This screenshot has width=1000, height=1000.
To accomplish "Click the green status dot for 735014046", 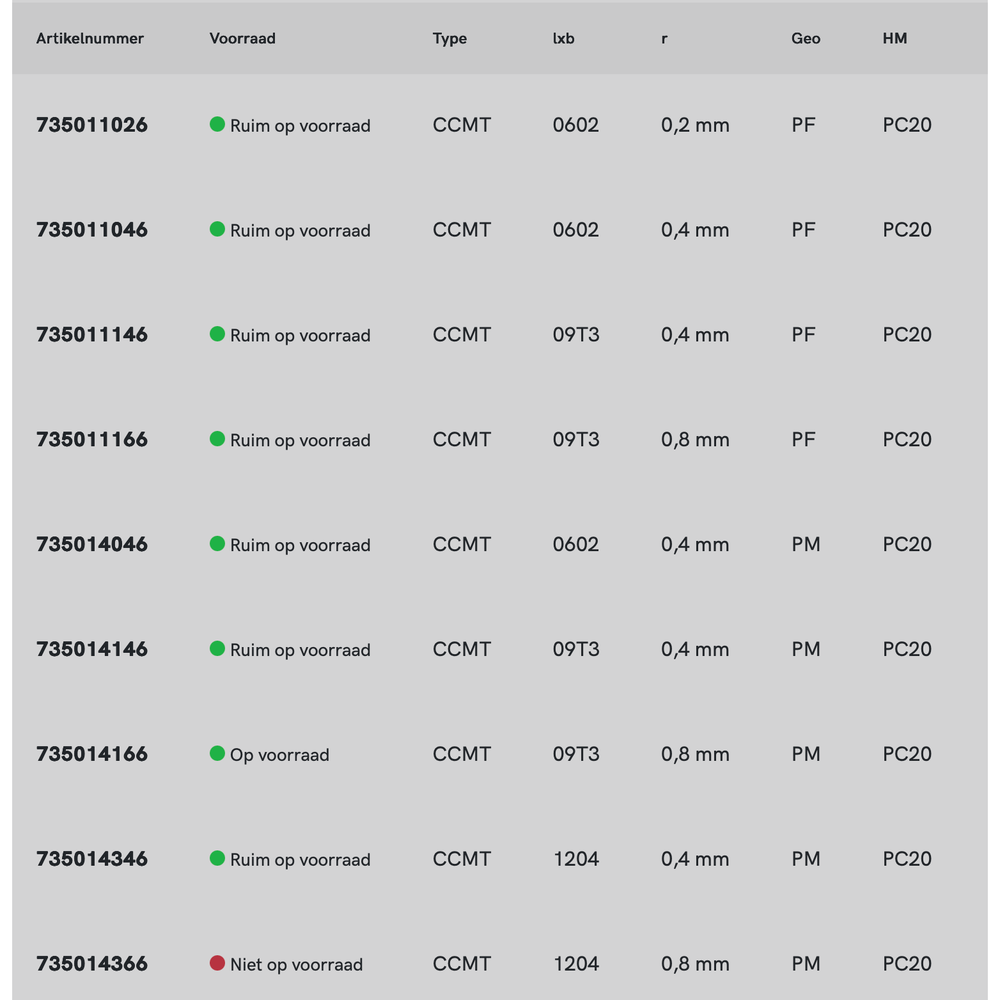I will (217, 544).
